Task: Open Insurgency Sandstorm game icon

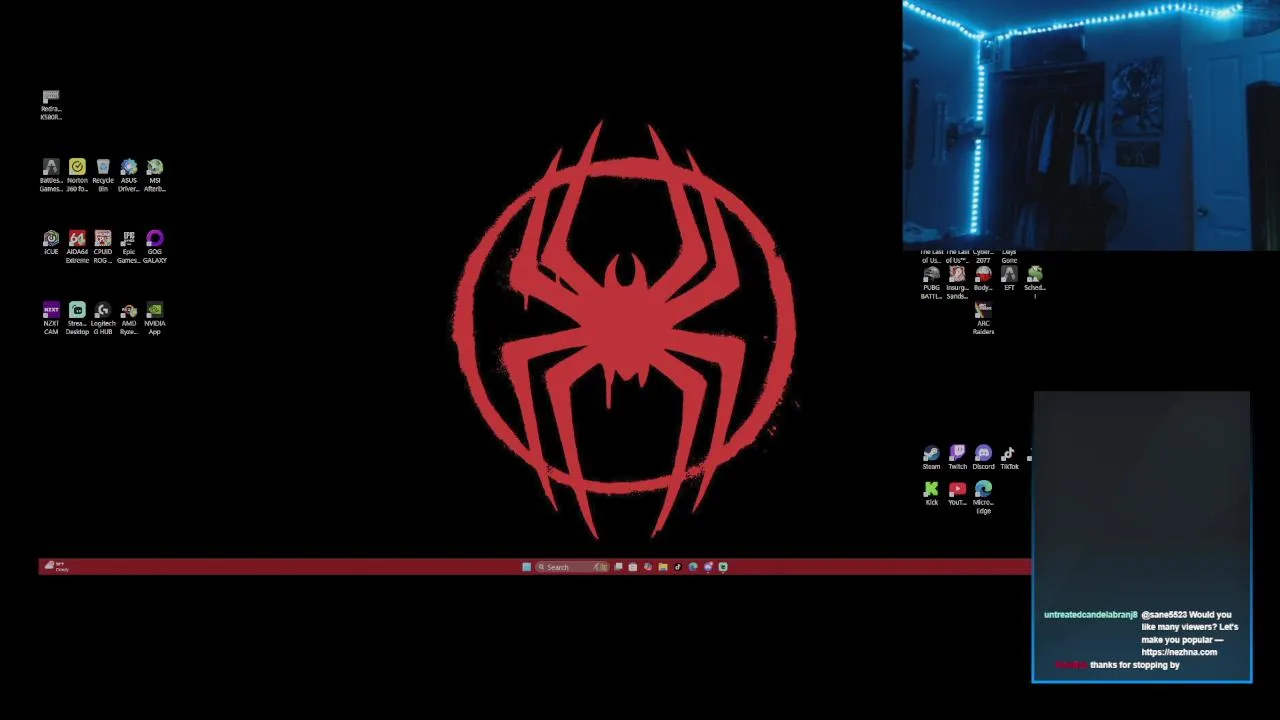Action: [x=957, y=283]
